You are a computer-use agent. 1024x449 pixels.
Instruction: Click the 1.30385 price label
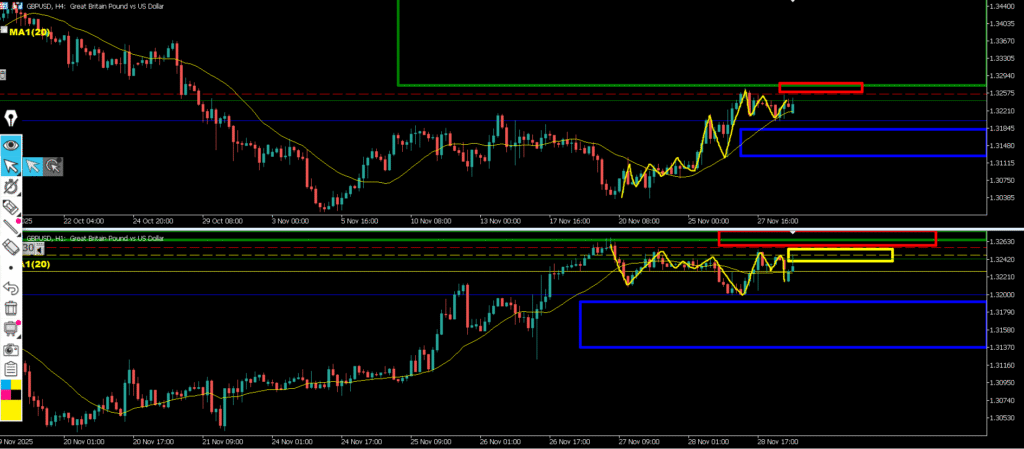[x=1003, y=197]
